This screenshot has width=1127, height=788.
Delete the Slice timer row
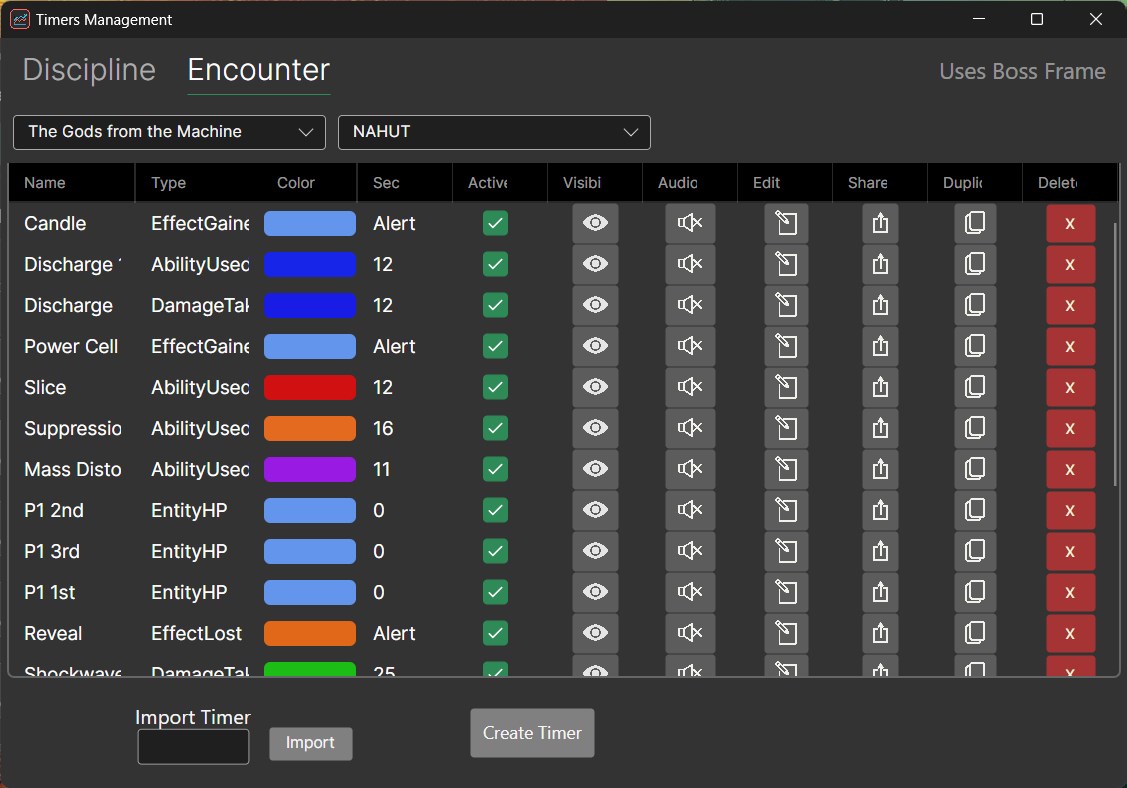point(1070,387)
